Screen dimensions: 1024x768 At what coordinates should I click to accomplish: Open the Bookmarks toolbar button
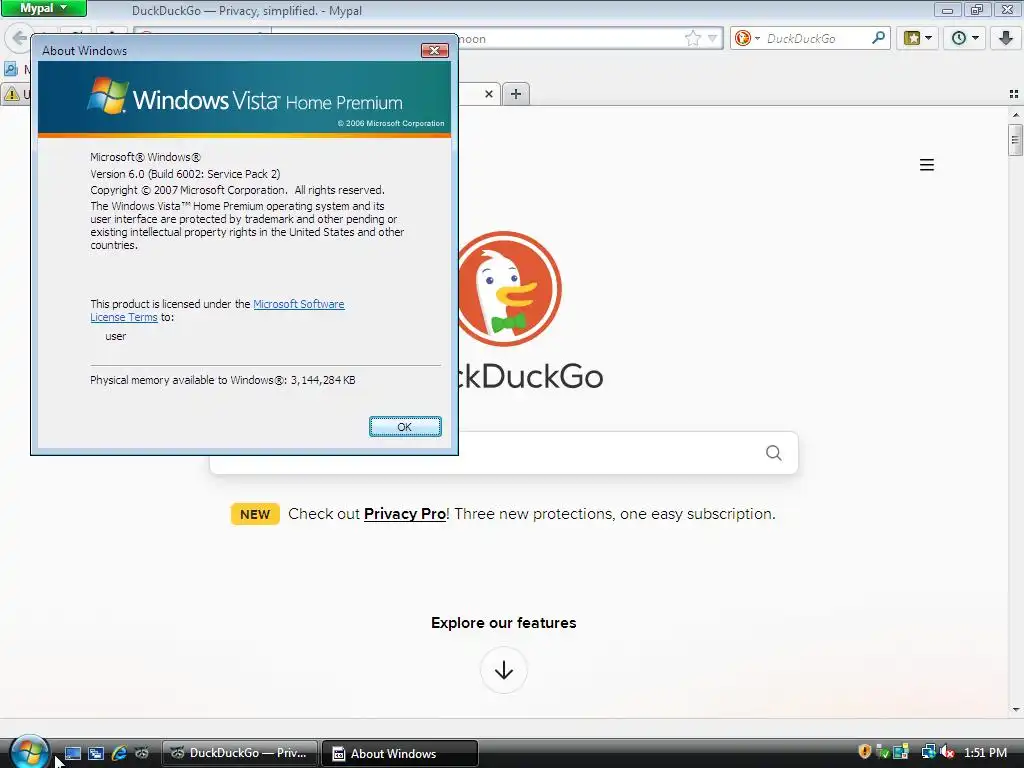[912, 38]
